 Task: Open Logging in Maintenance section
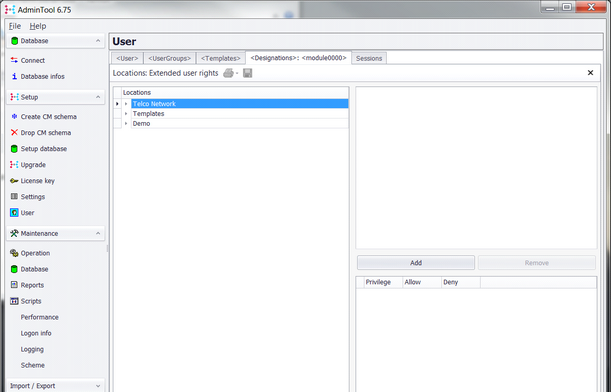(32, 349)
